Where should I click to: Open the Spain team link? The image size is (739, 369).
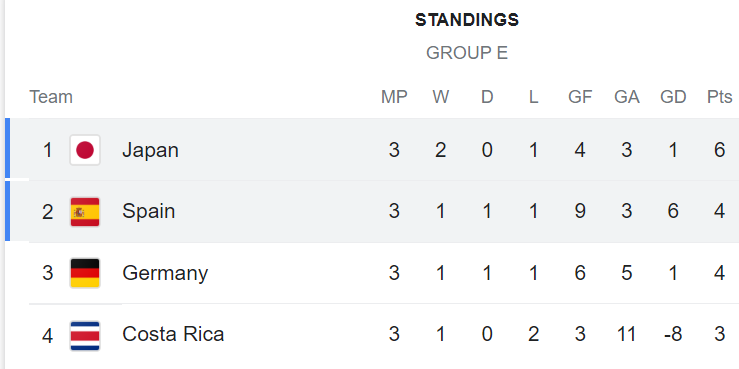pyautogui.click(x=148, y=212)
